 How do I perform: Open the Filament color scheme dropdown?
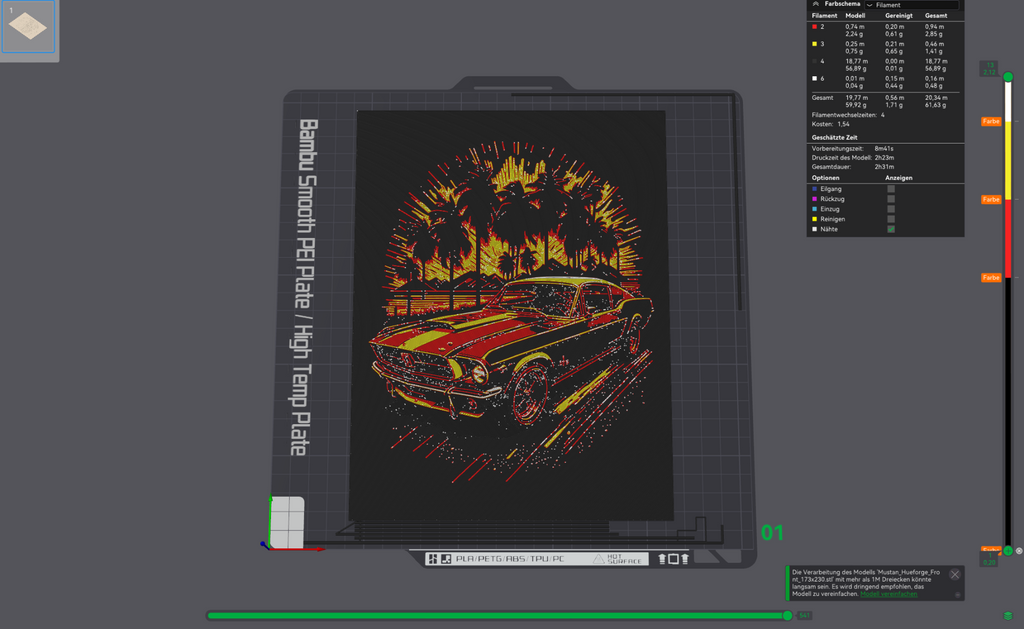click(912, 5)
